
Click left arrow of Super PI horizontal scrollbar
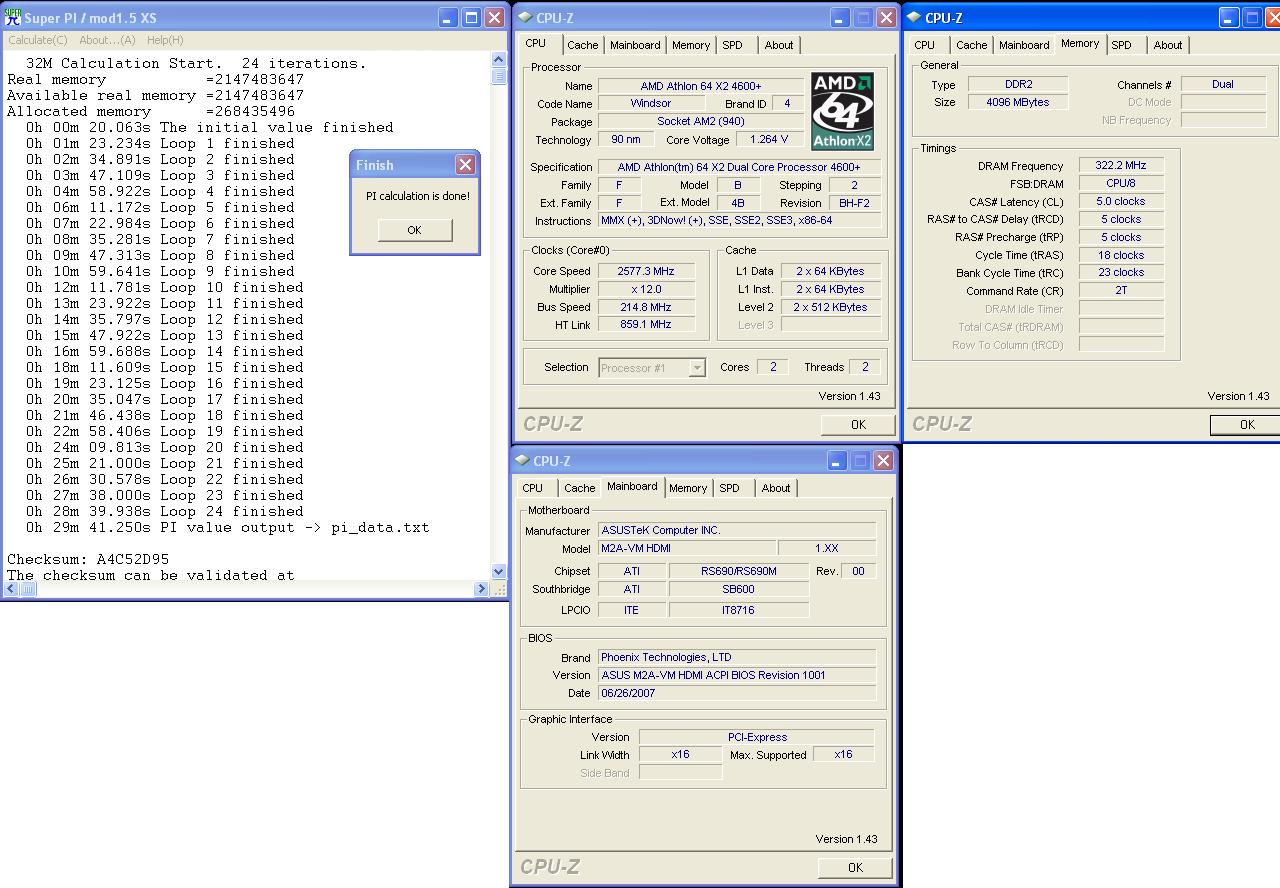pos(9,589)
